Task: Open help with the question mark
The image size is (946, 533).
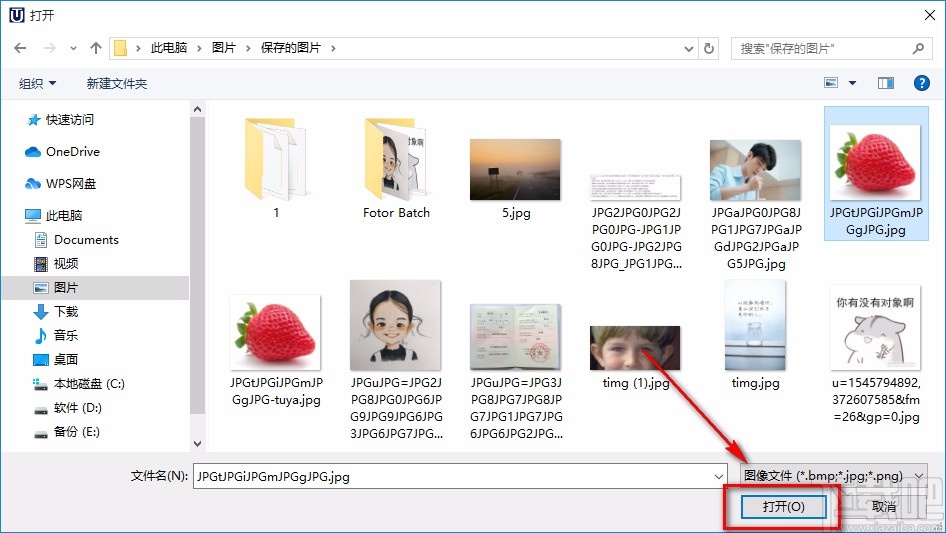Action: [921, 83]
